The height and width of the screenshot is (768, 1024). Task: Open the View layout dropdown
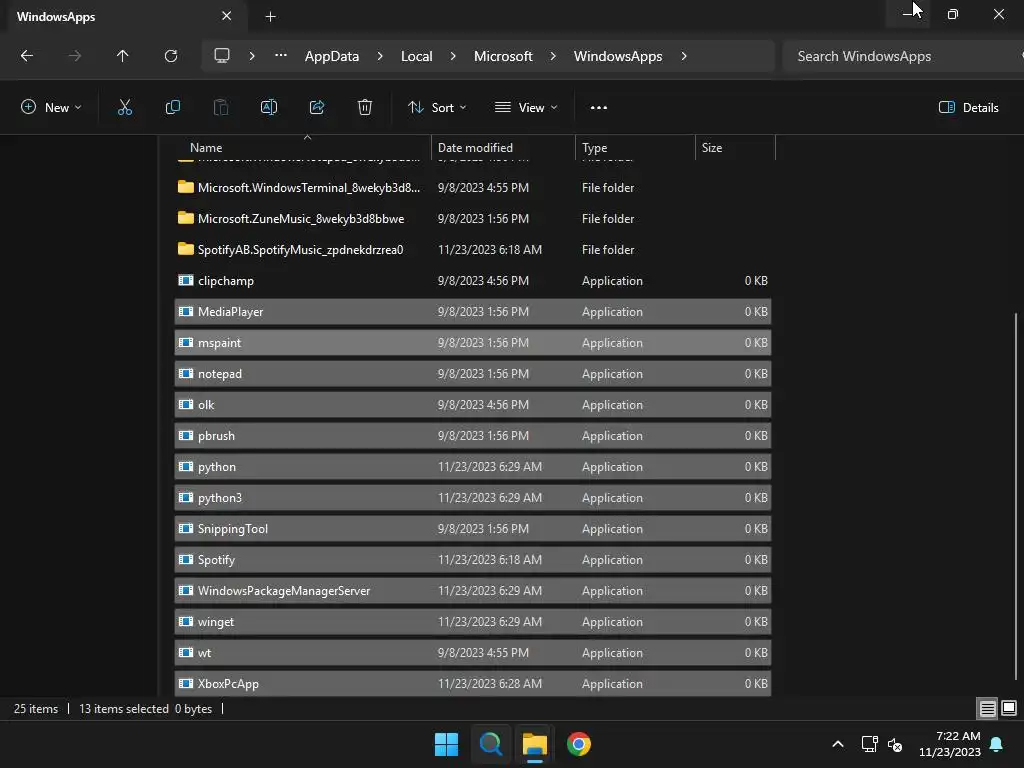pyautogui.click(x=526, y=108)
